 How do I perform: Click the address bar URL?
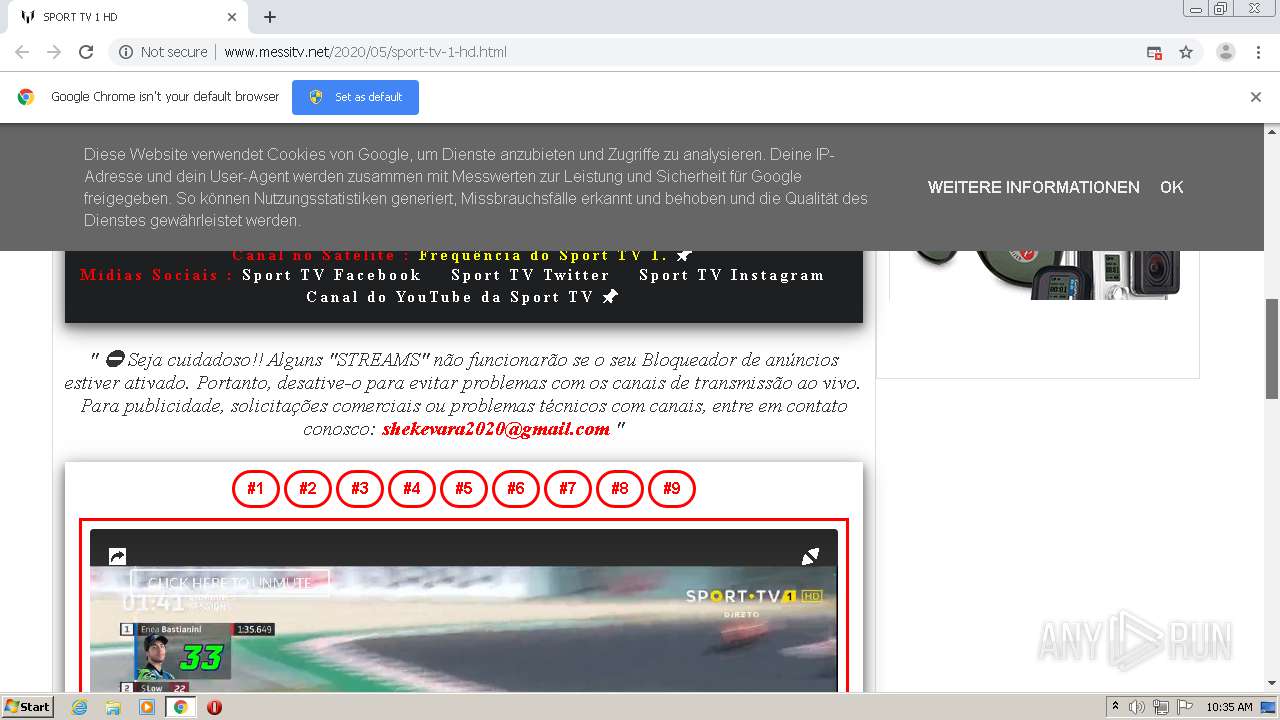[x=365, y=52]
